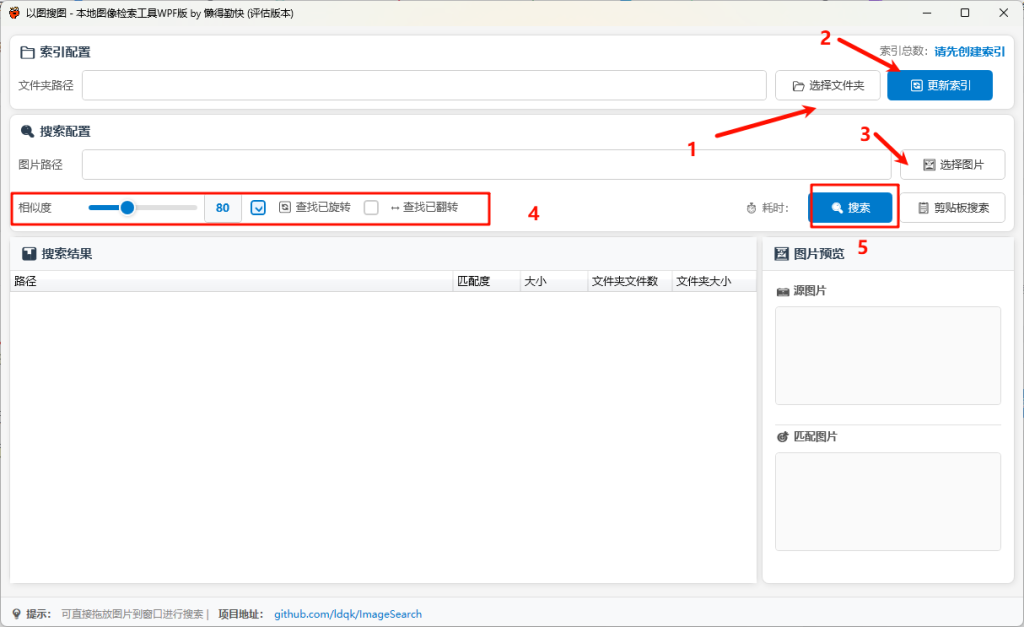Focus the 文件夹路径 text field
The image size is (1024, 627).
click(x=424, y=86)
